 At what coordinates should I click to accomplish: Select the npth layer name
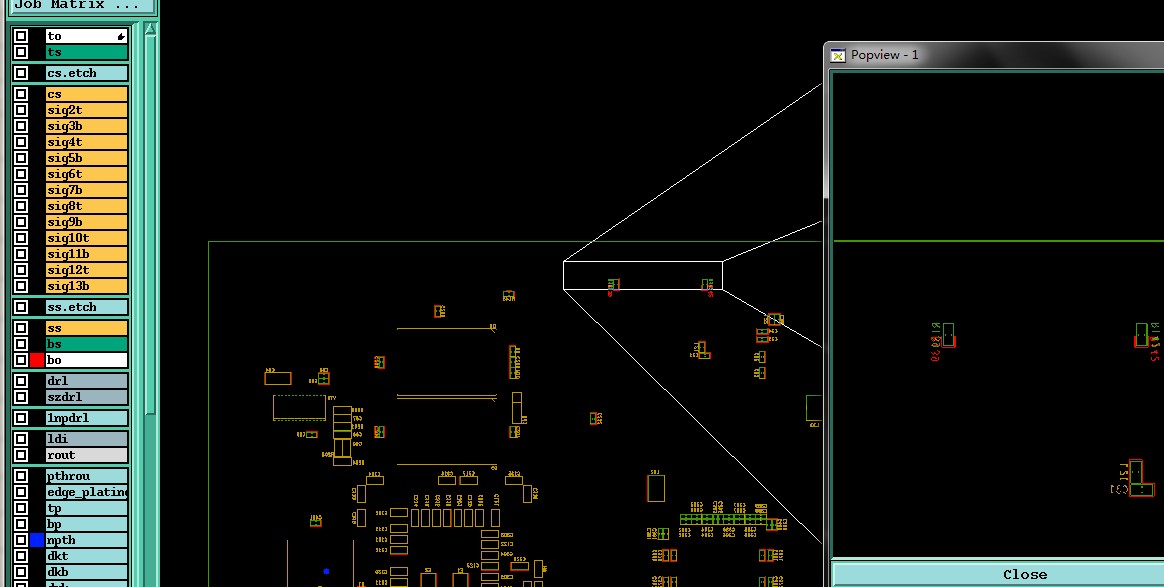pos(87,540)
